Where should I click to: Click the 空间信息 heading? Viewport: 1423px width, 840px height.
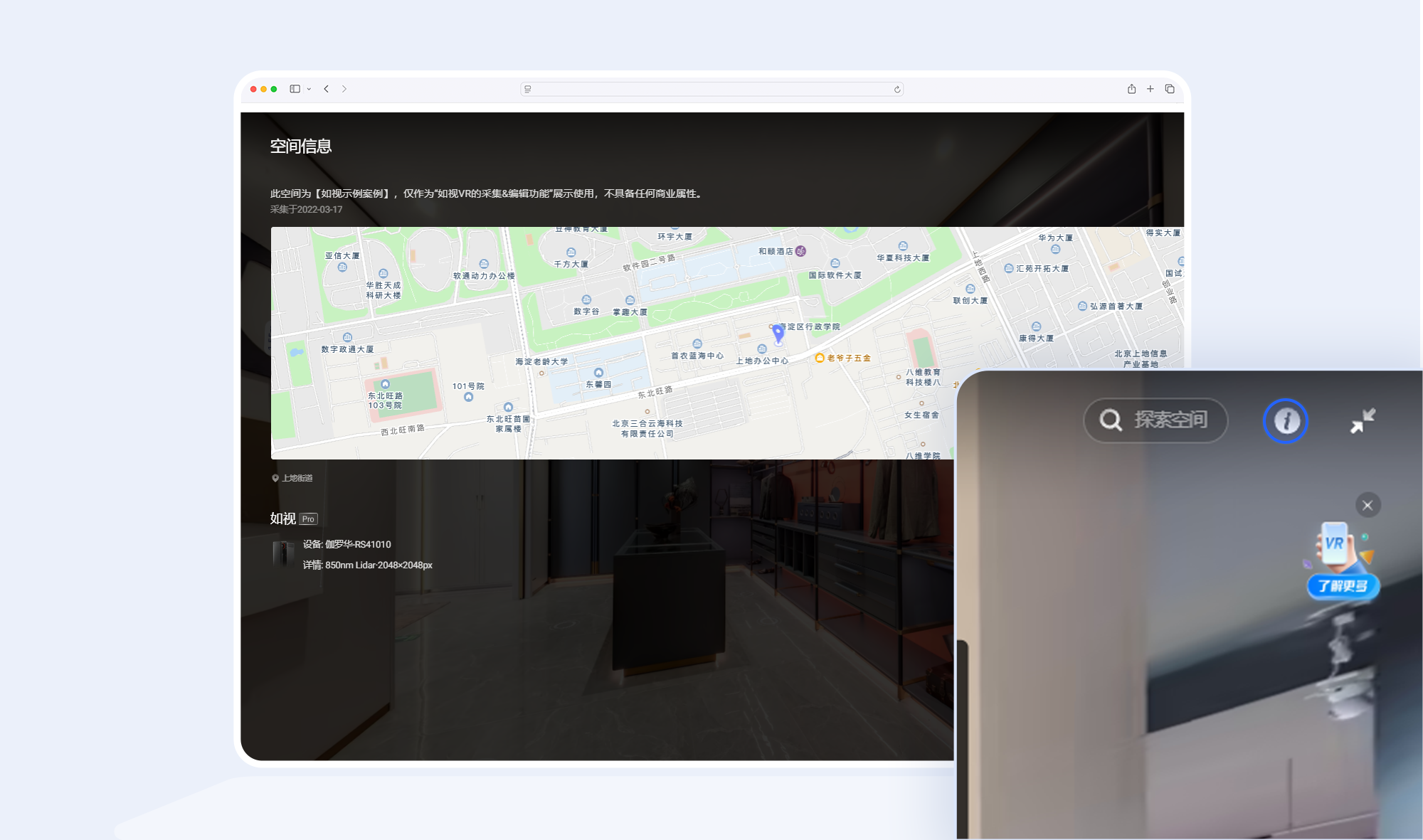301,147
